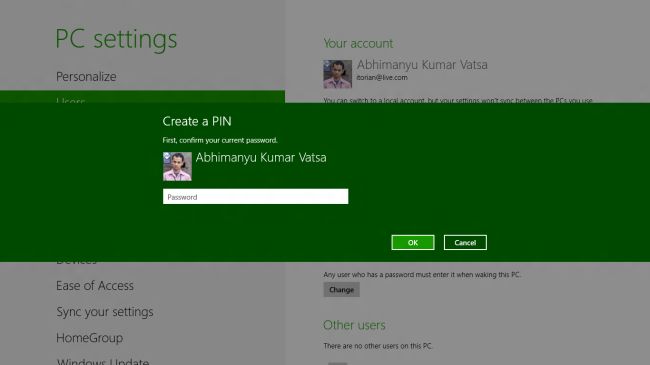
Task: Click the Password input field
Action: coord(255,197)
